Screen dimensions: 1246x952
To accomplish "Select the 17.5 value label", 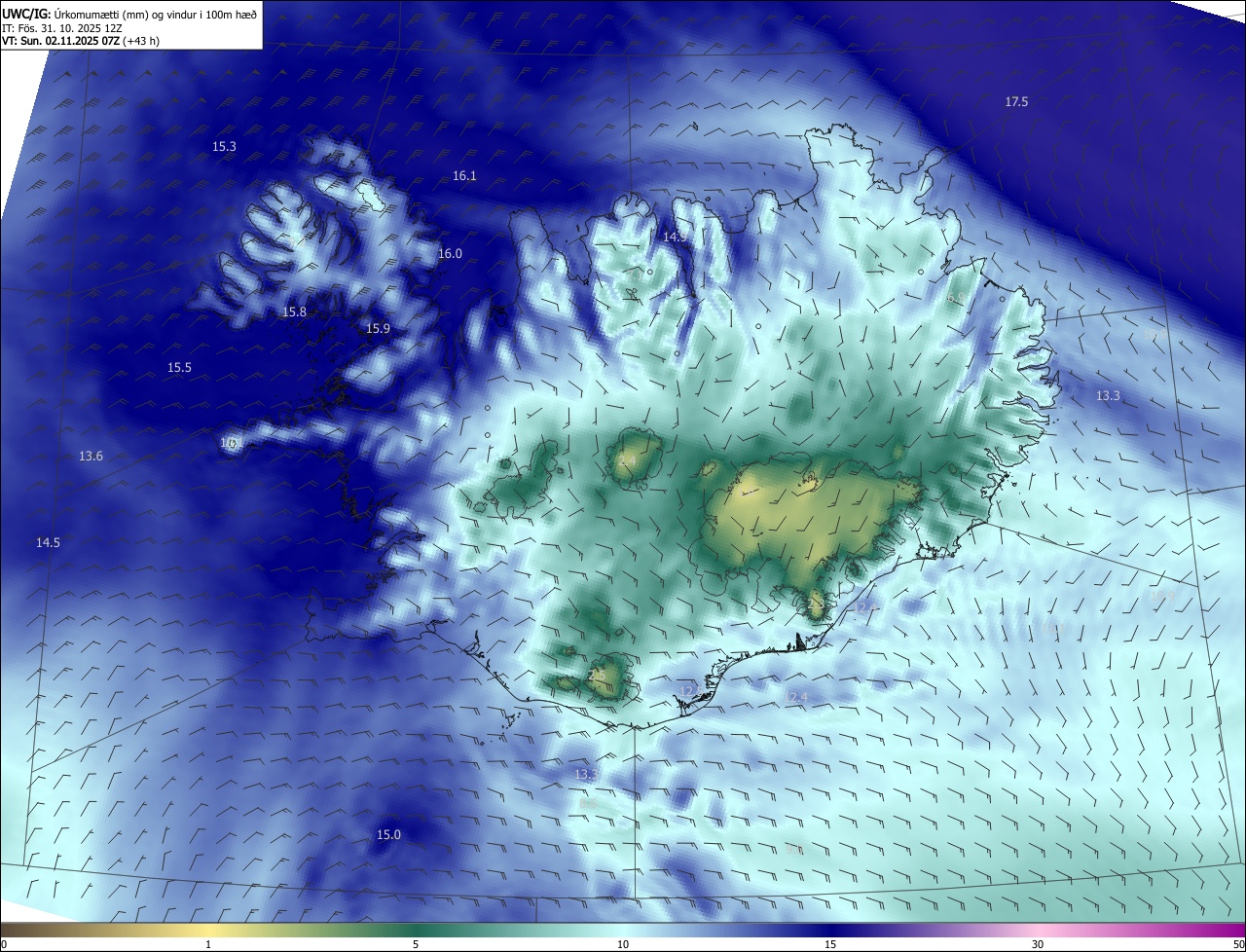I will coord(1016,102).
